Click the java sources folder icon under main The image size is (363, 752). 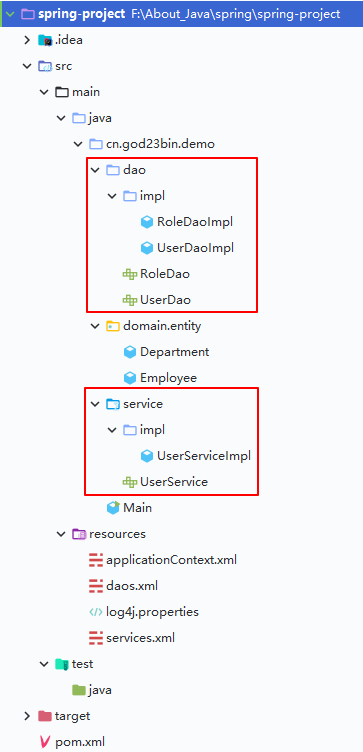pyautogui.click(x=79, y=118)
